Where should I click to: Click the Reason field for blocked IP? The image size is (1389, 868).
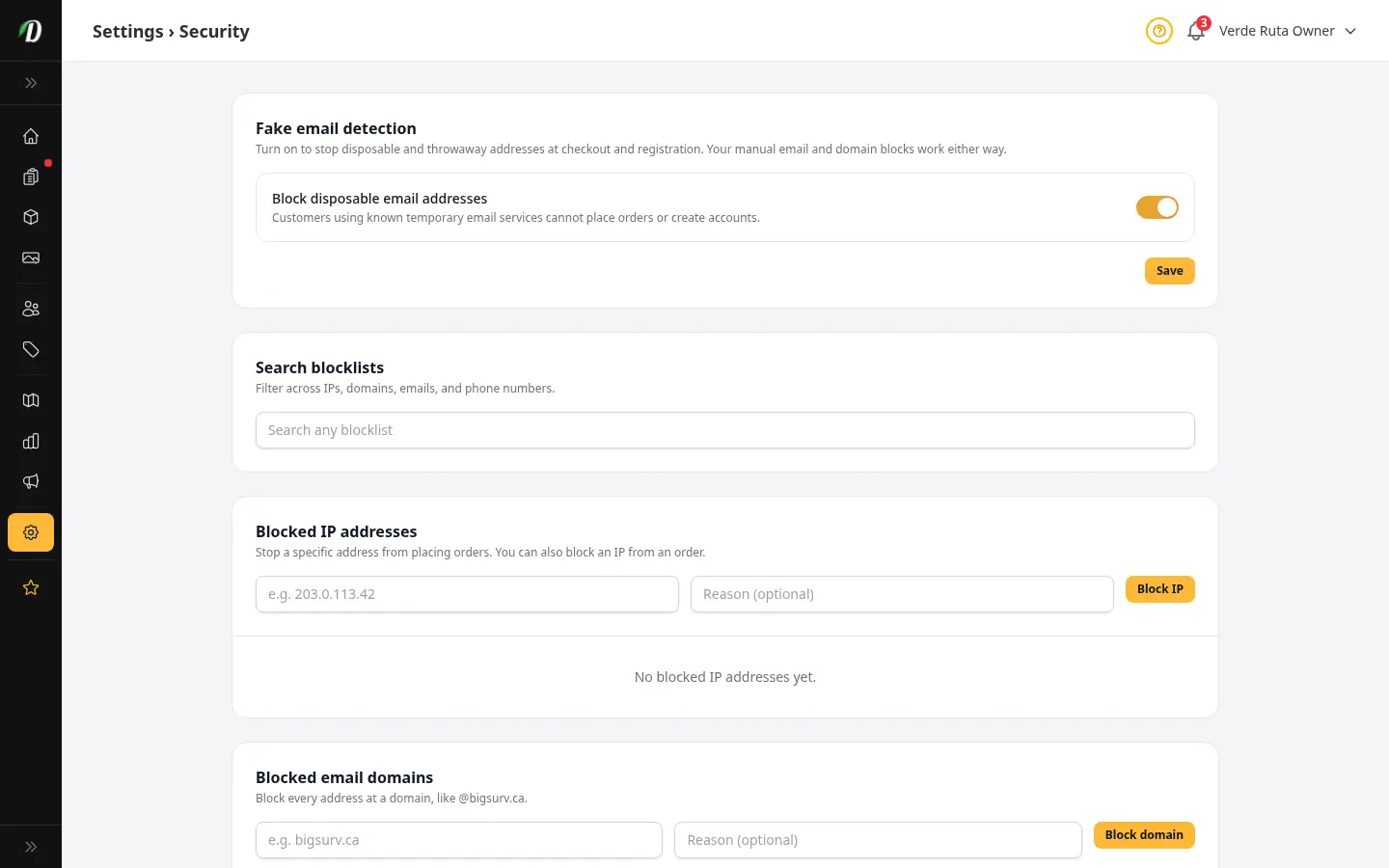pyautogui.click(x=902, y=594)
